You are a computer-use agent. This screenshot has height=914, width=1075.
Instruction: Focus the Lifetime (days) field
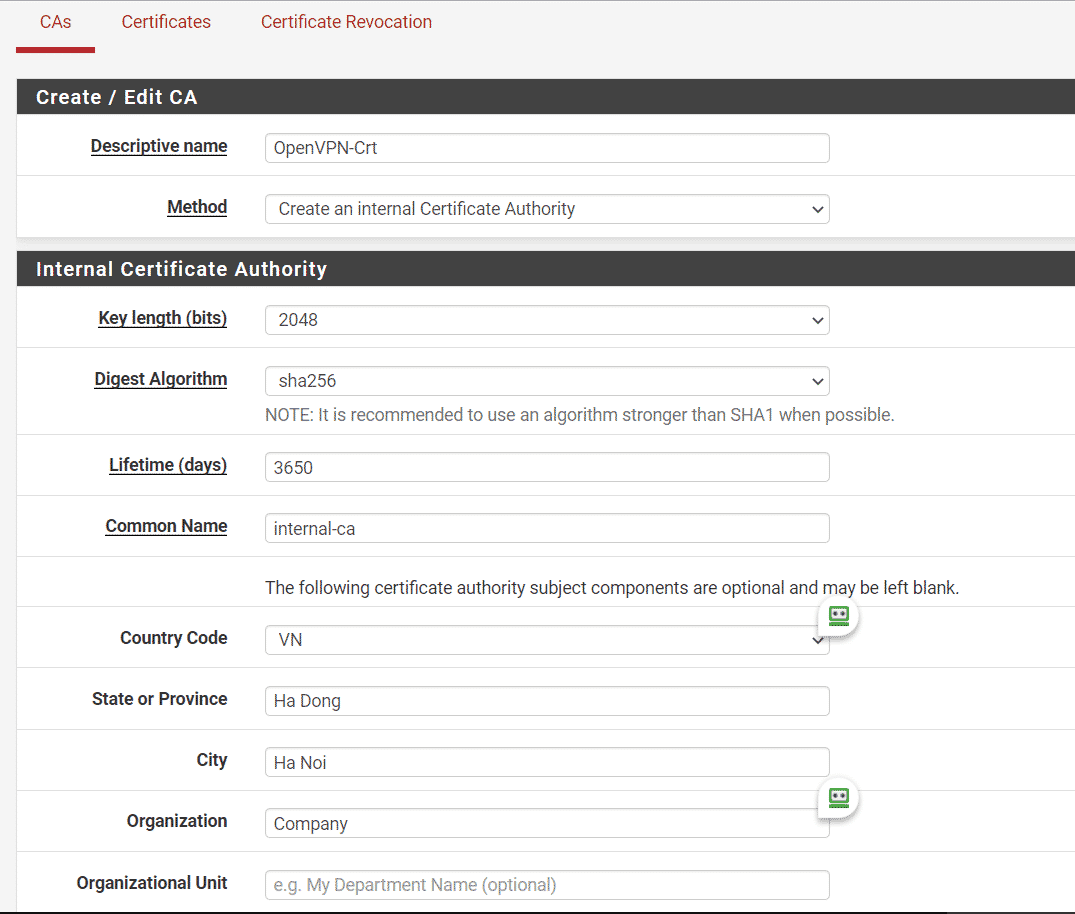point(546,467)
